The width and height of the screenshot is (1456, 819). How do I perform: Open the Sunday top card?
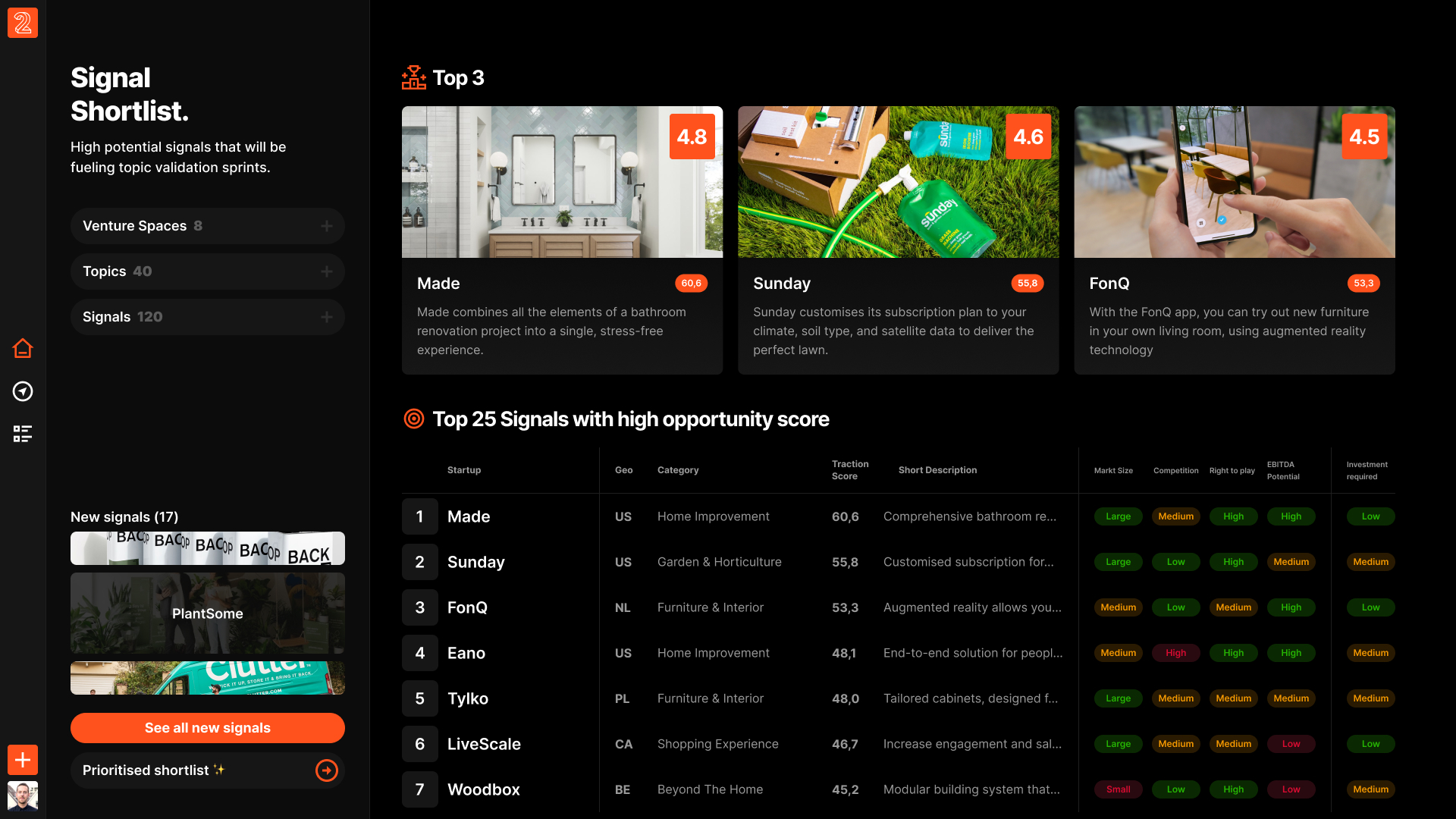coord(898,240)
